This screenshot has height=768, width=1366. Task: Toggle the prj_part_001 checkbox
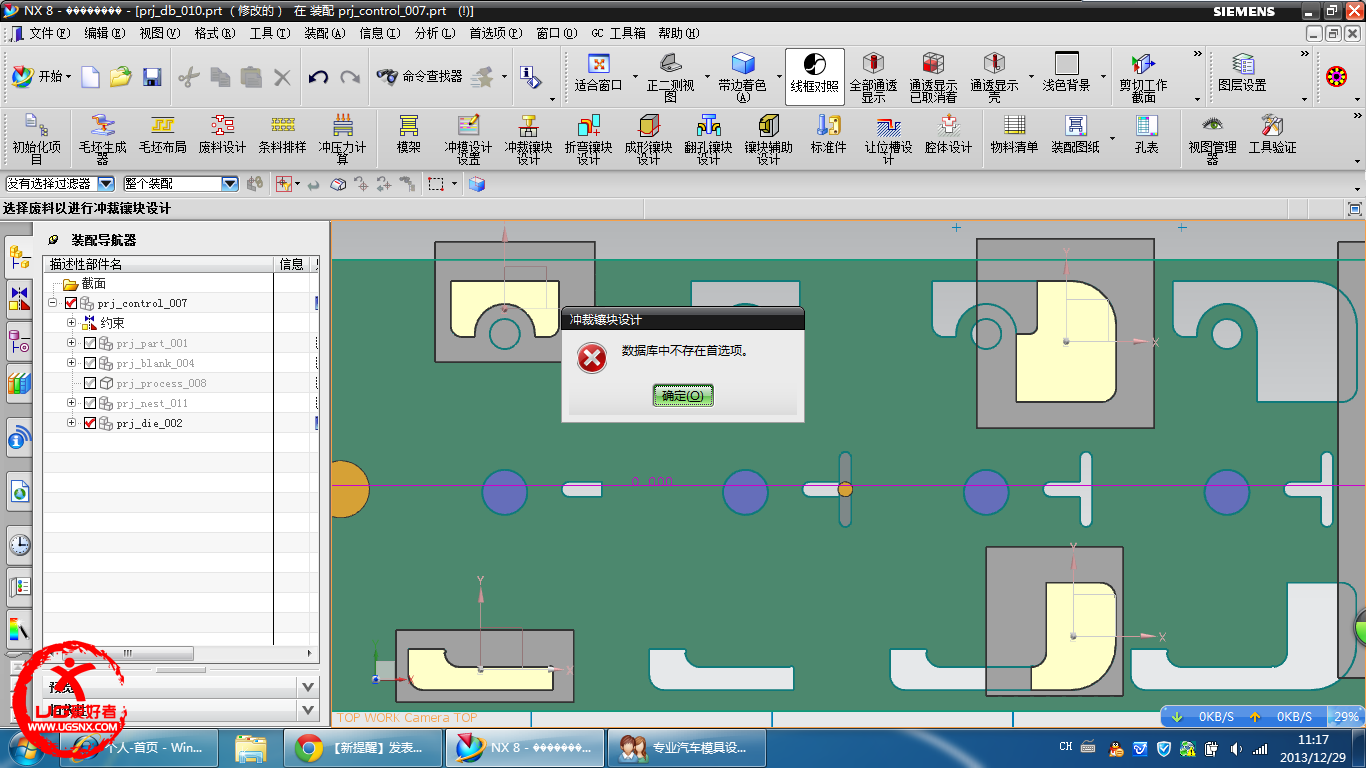[90, 343]
